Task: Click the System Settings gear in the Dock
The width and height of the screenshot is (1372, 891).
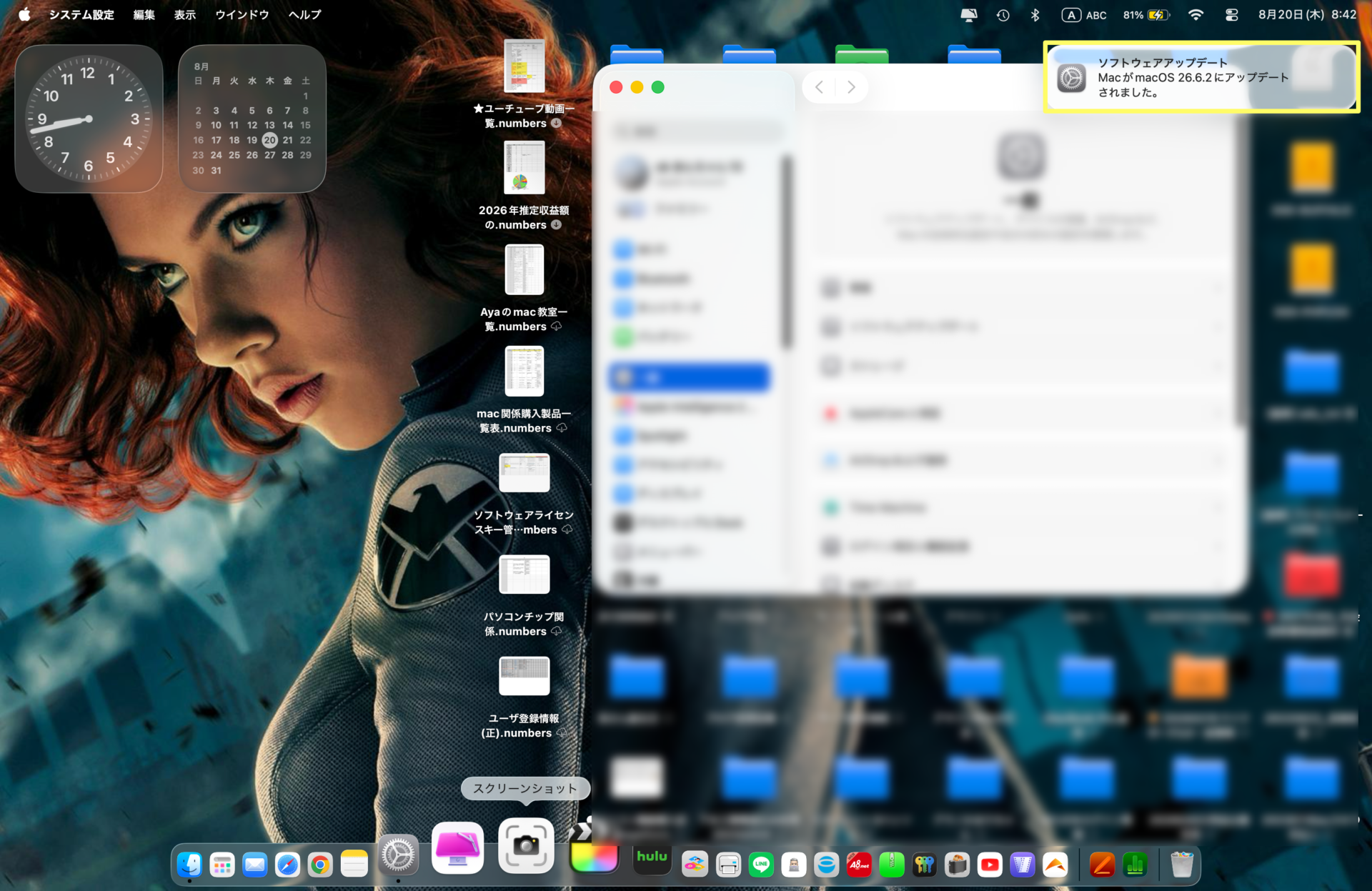Action: (x=398, y=855)
